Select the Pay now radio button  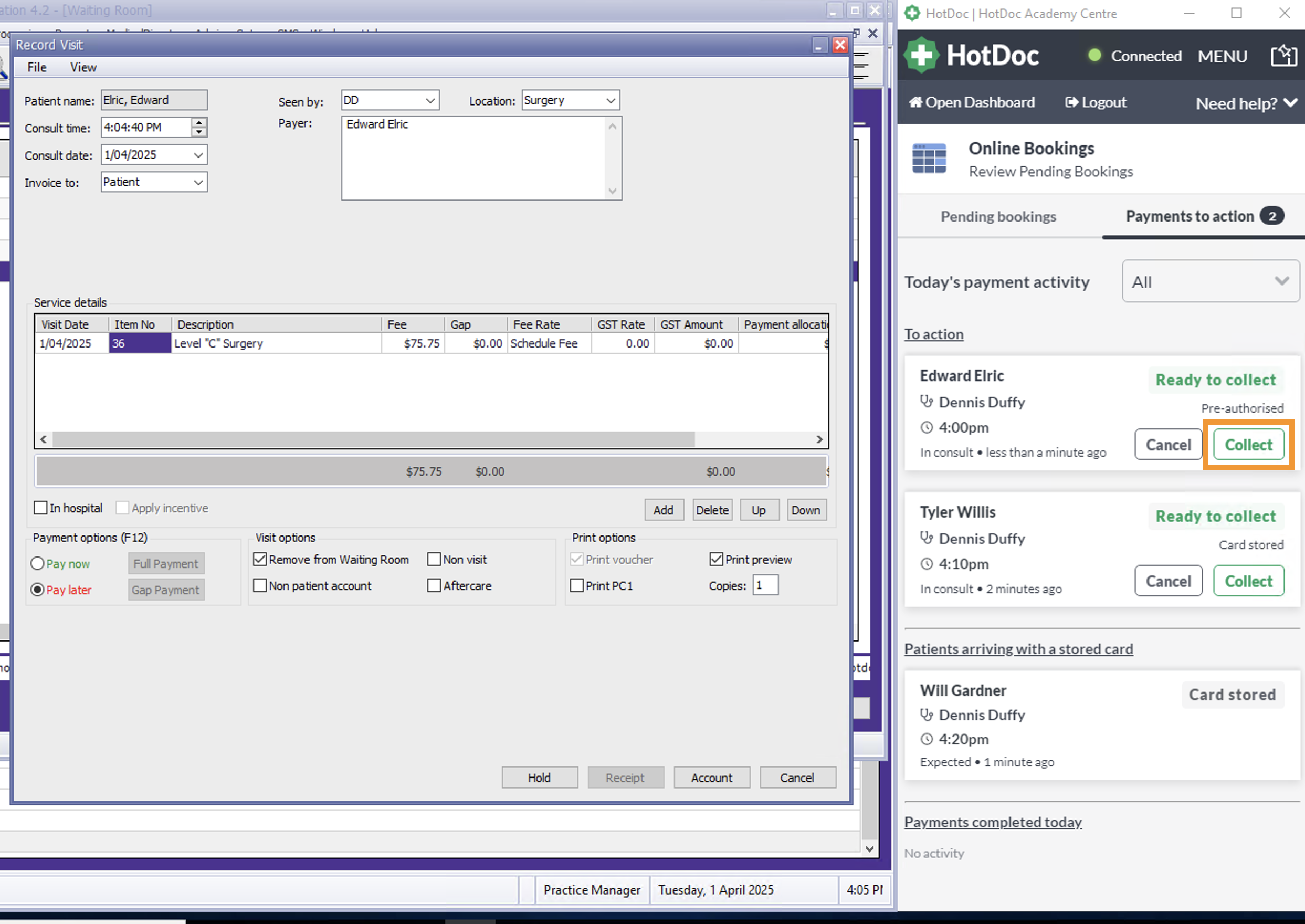tap(38, 563)
